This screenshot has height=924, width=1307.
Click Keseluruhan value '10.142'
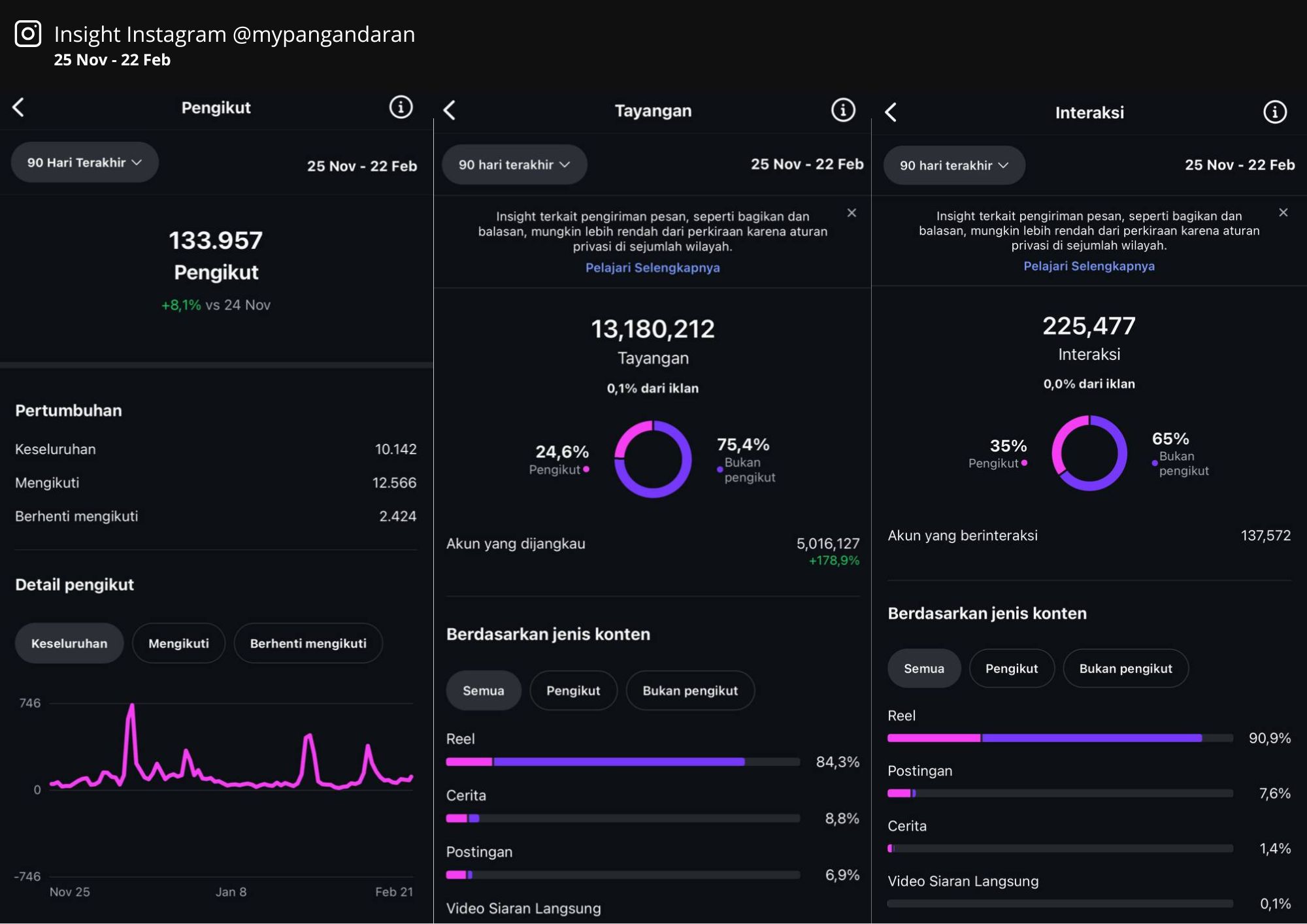[395, 450]
